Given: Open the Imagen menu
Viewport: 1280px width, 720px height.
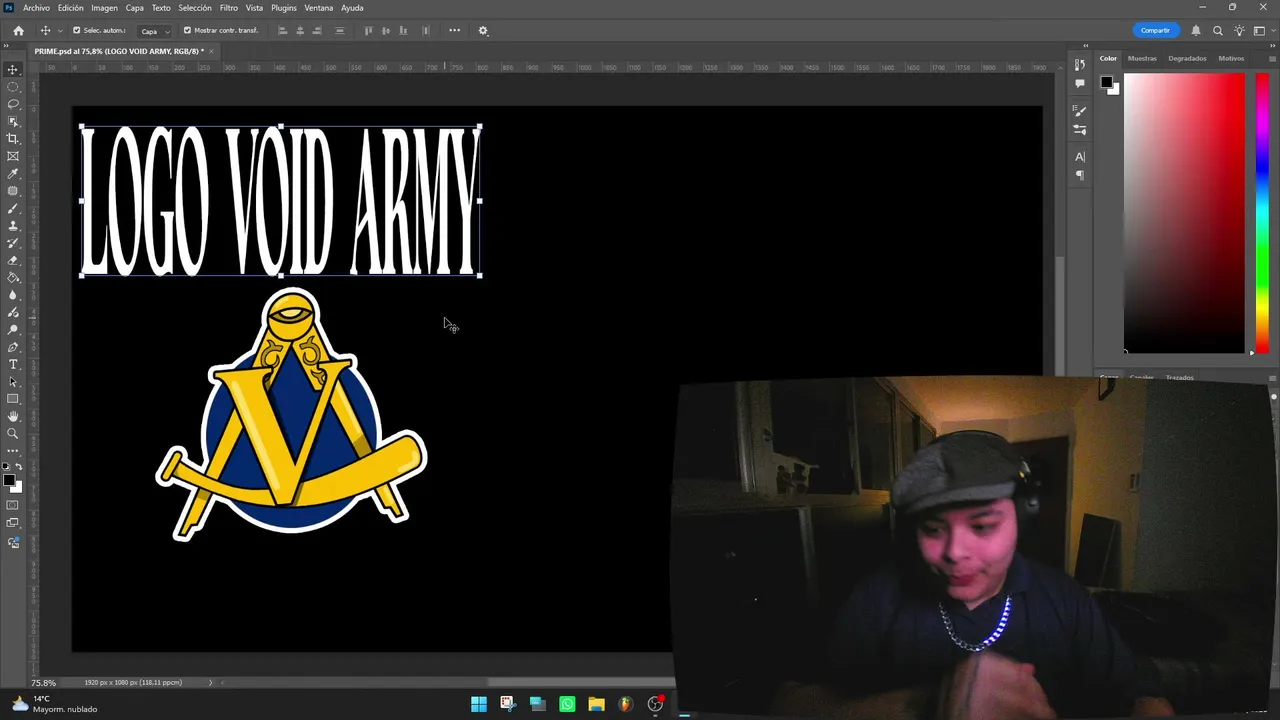Looking at the screenshot, I should 104,8.
